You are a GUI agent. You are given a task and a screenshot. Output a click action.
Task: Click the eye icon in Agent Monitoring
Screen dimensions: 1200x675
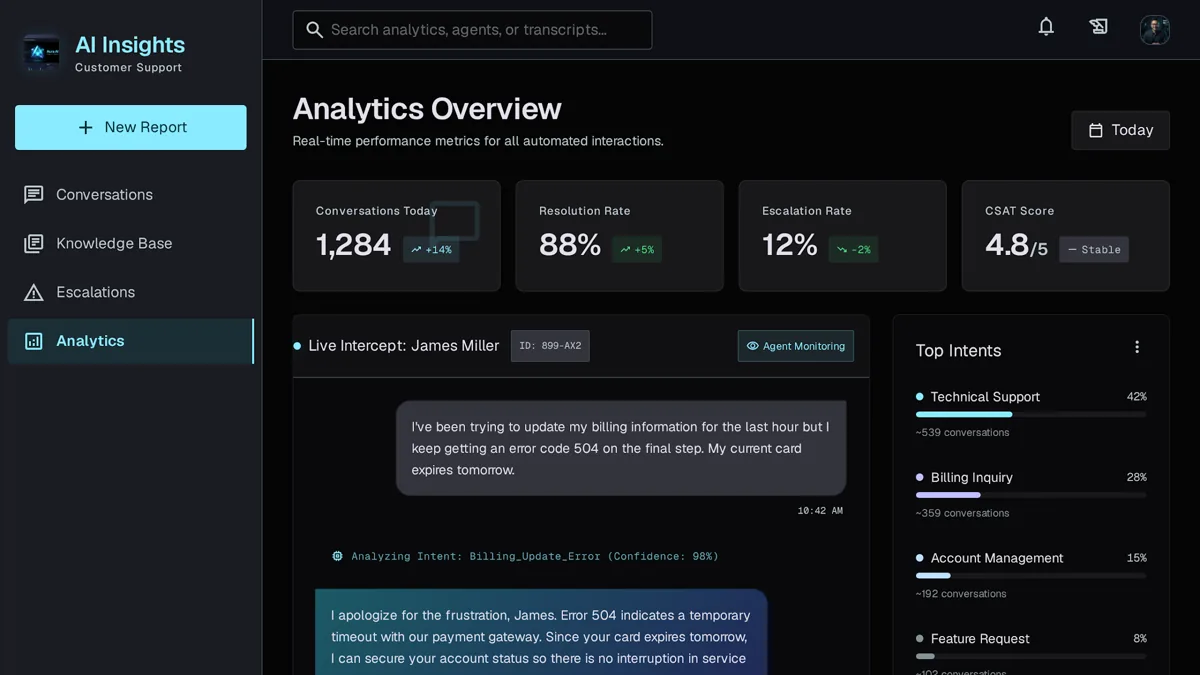tap(753, 346)
